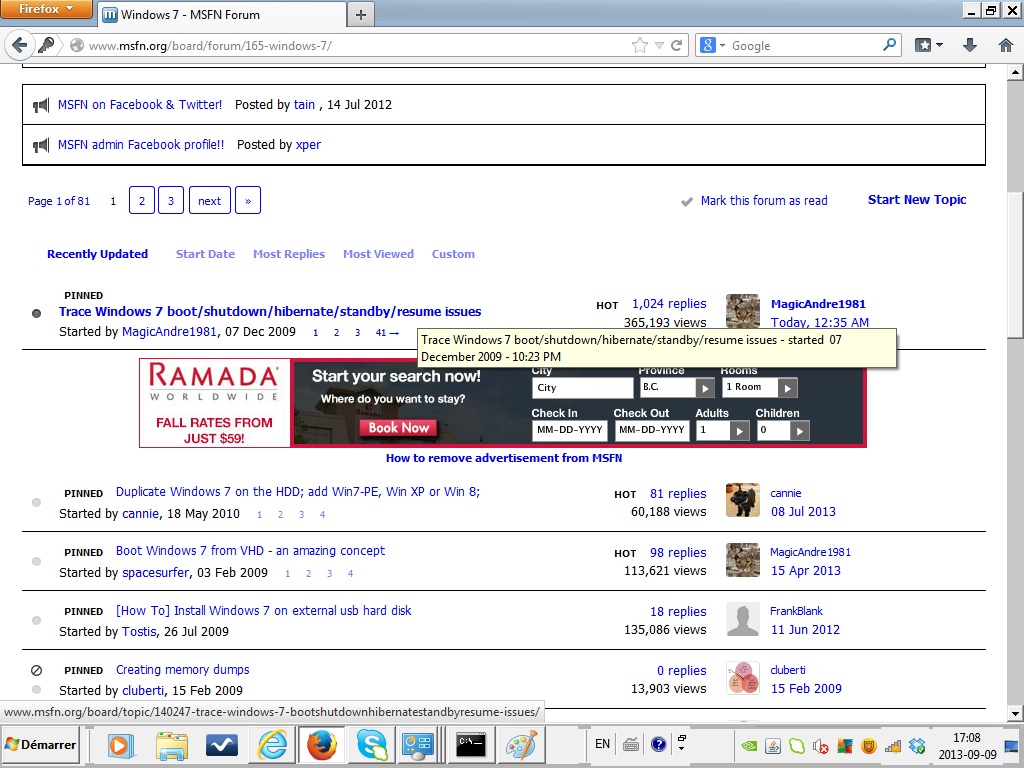Image resolution: width=1024 pixels, height=768 pixels.
Task: Open the Dropbox tray icon
Action: point(917,745)
